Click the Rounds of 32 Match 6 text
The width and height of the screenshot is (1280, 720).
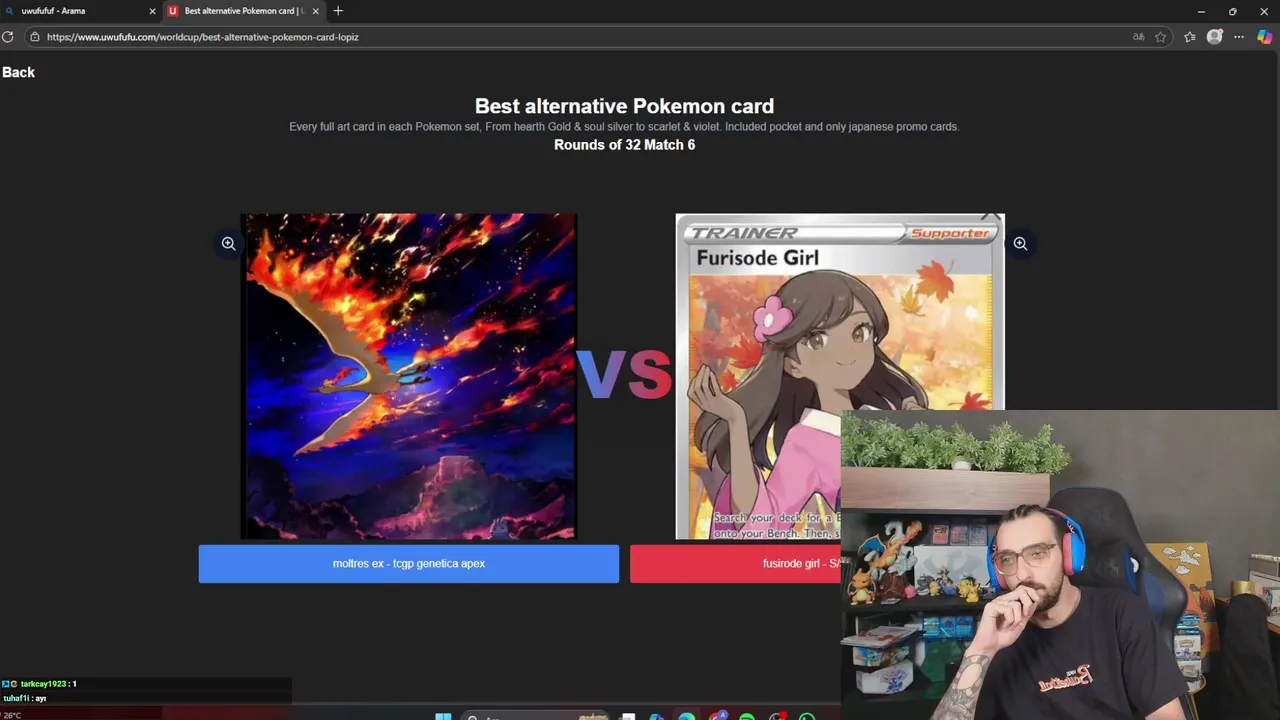point(624,145)
